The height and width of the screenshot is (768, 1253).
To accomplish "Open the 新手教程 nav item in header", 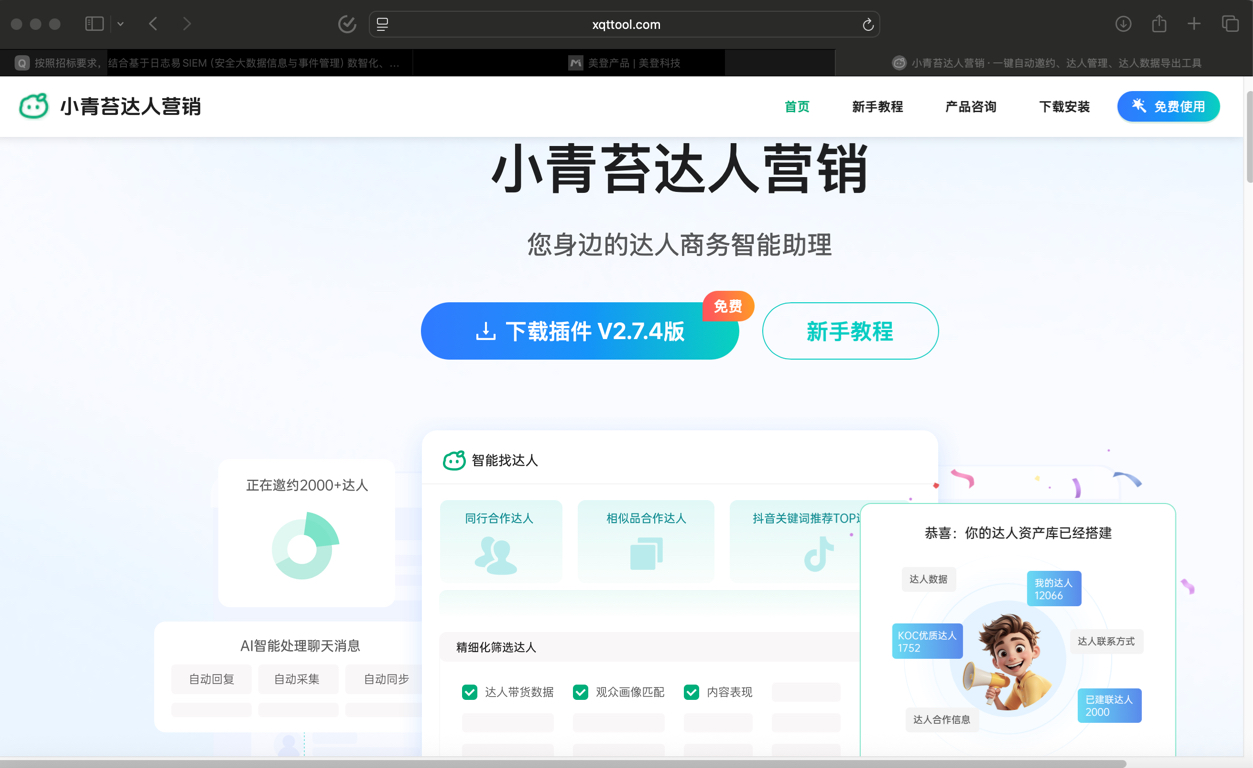I will click(x=877, y=107).
